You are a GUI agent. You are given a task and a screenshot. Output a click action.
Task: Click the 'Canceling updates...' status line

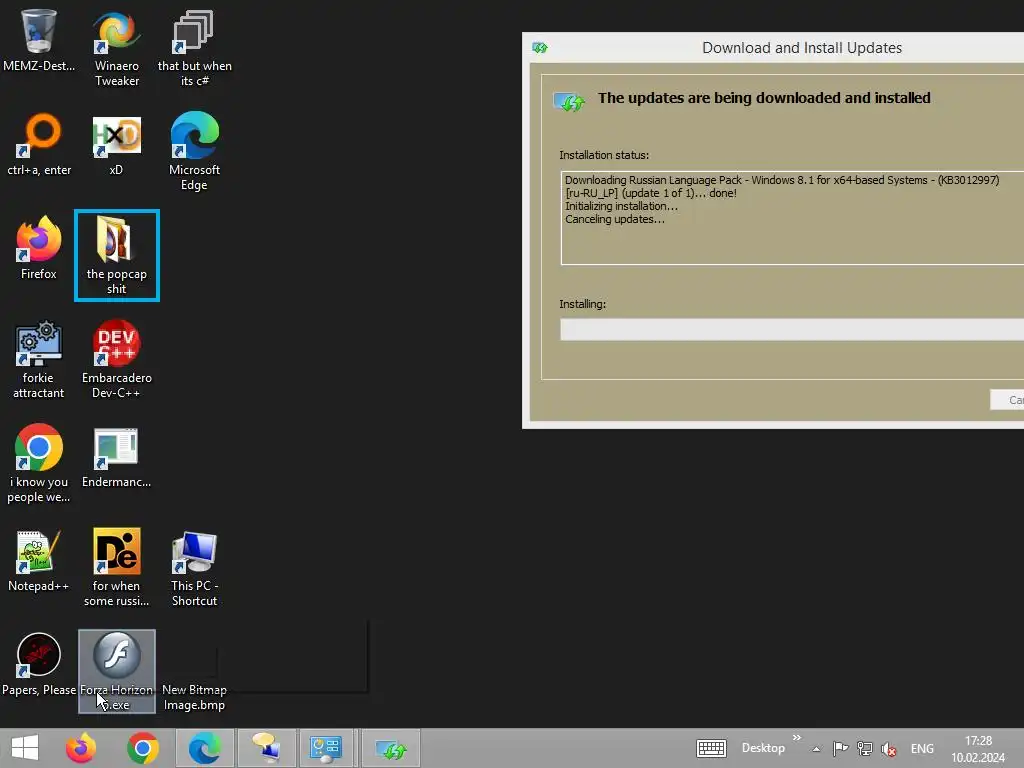click(x=615, y=219)
